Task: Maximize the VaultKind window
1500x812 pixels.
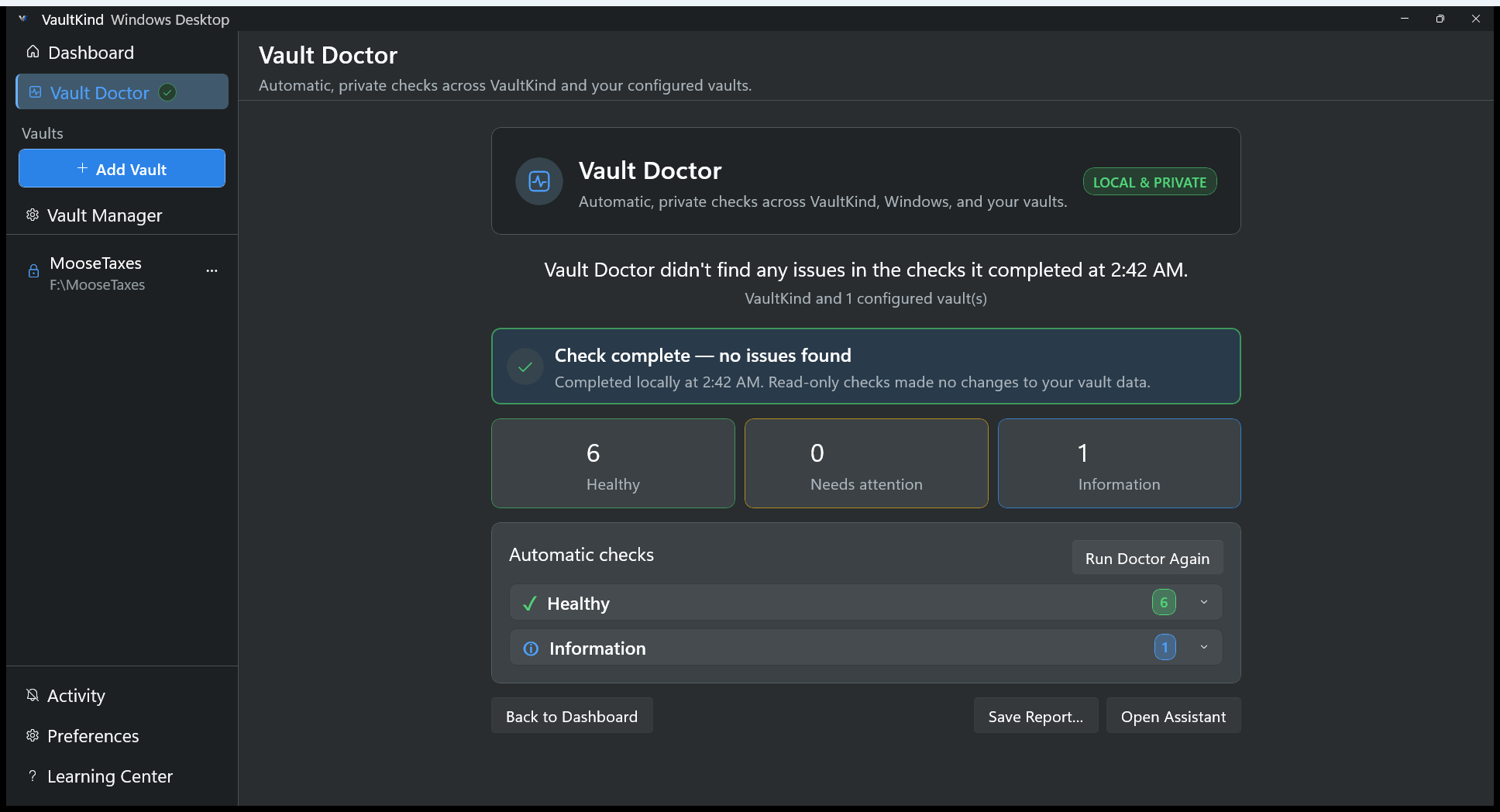Action: click(1440, 19)
